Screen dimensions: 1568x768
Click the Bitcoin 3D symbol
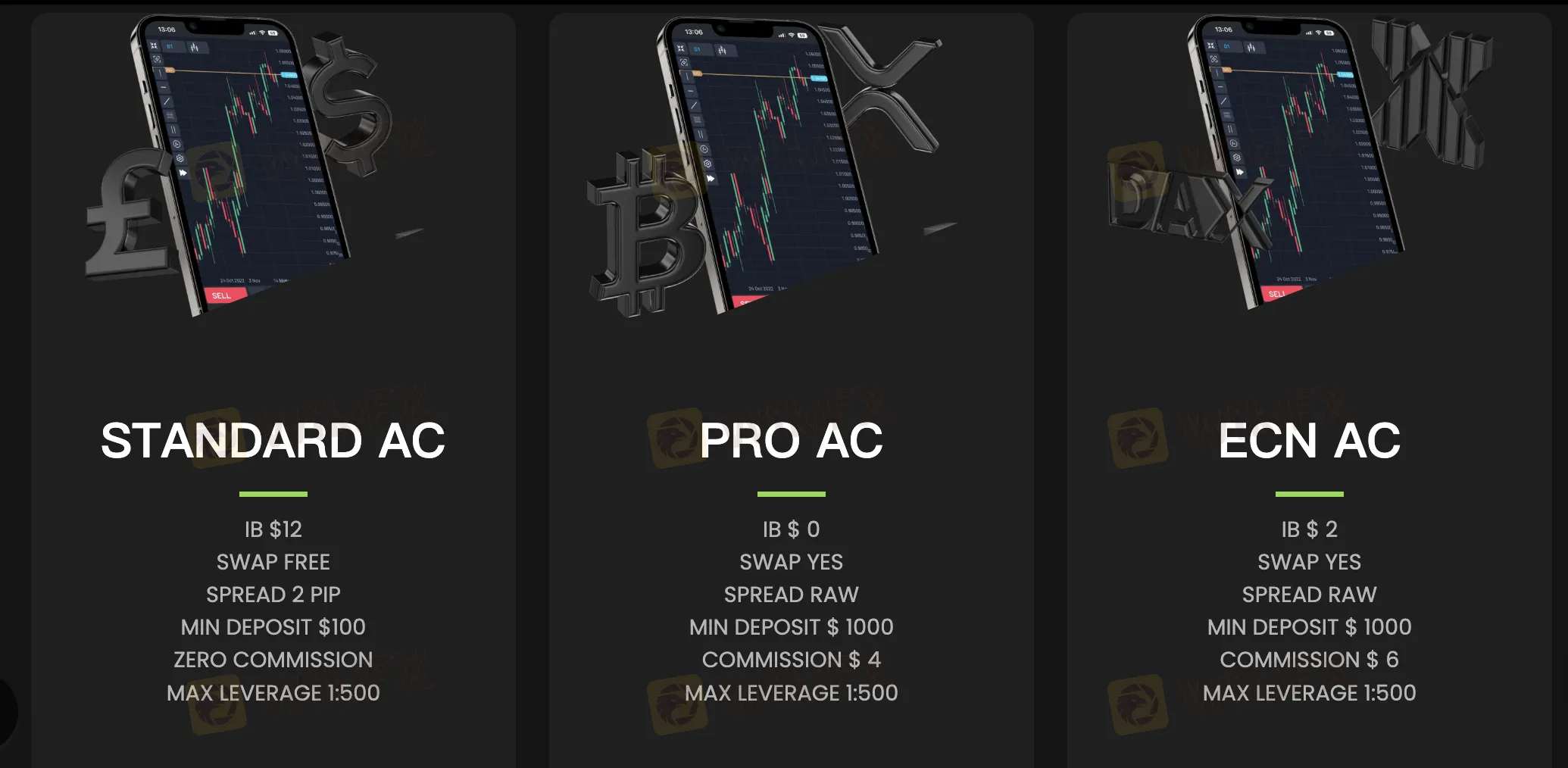642,233
